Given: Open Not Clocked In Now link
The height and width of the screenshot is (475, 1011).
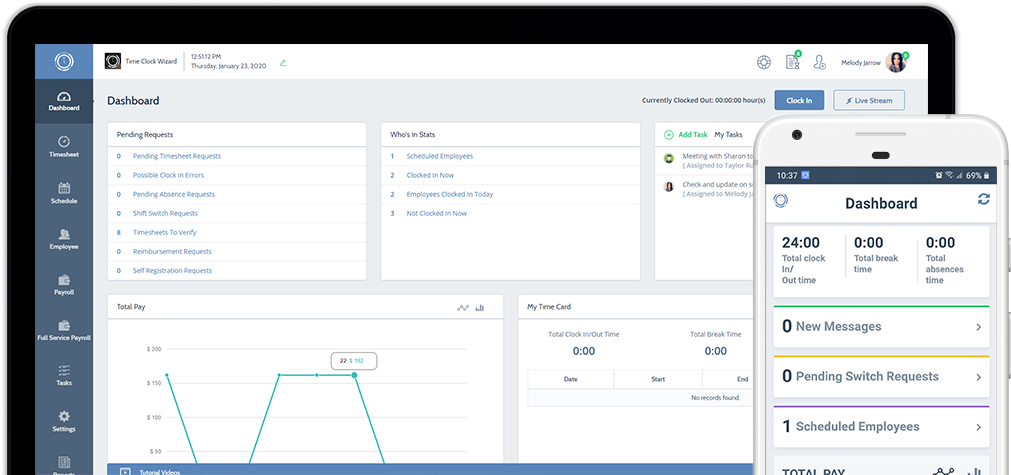Looking at the screenshot, I should click(437, 213).
